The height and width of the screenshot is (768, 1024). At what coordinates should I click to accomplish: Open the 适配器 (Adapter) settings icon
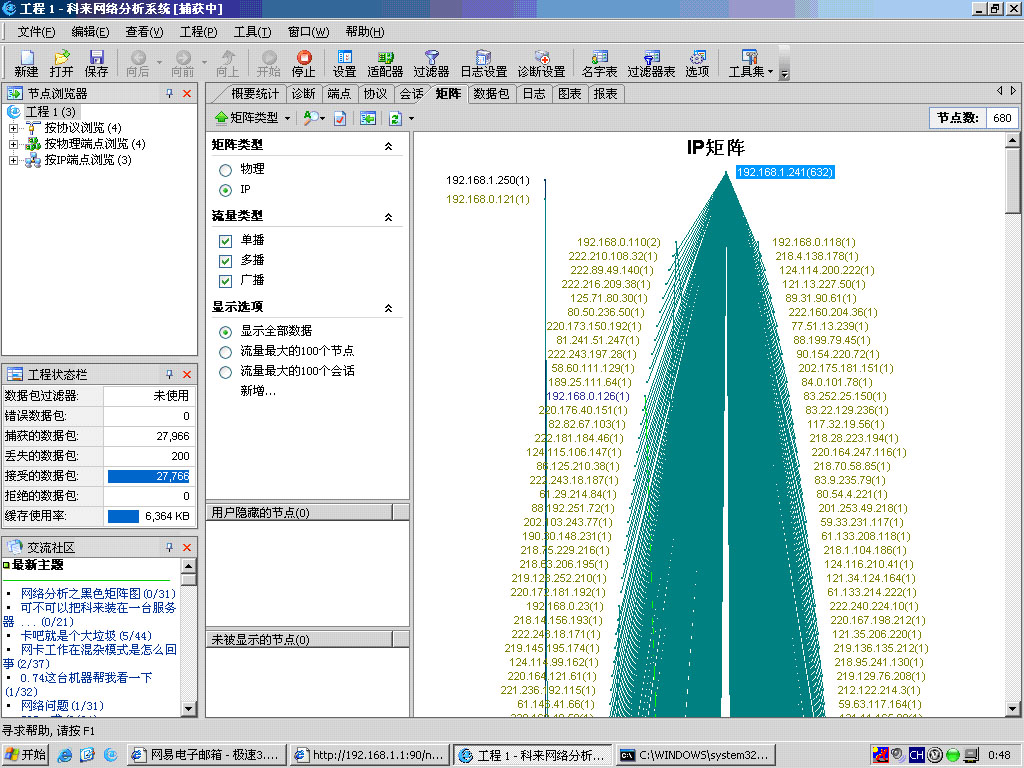(x=385, y=63)
